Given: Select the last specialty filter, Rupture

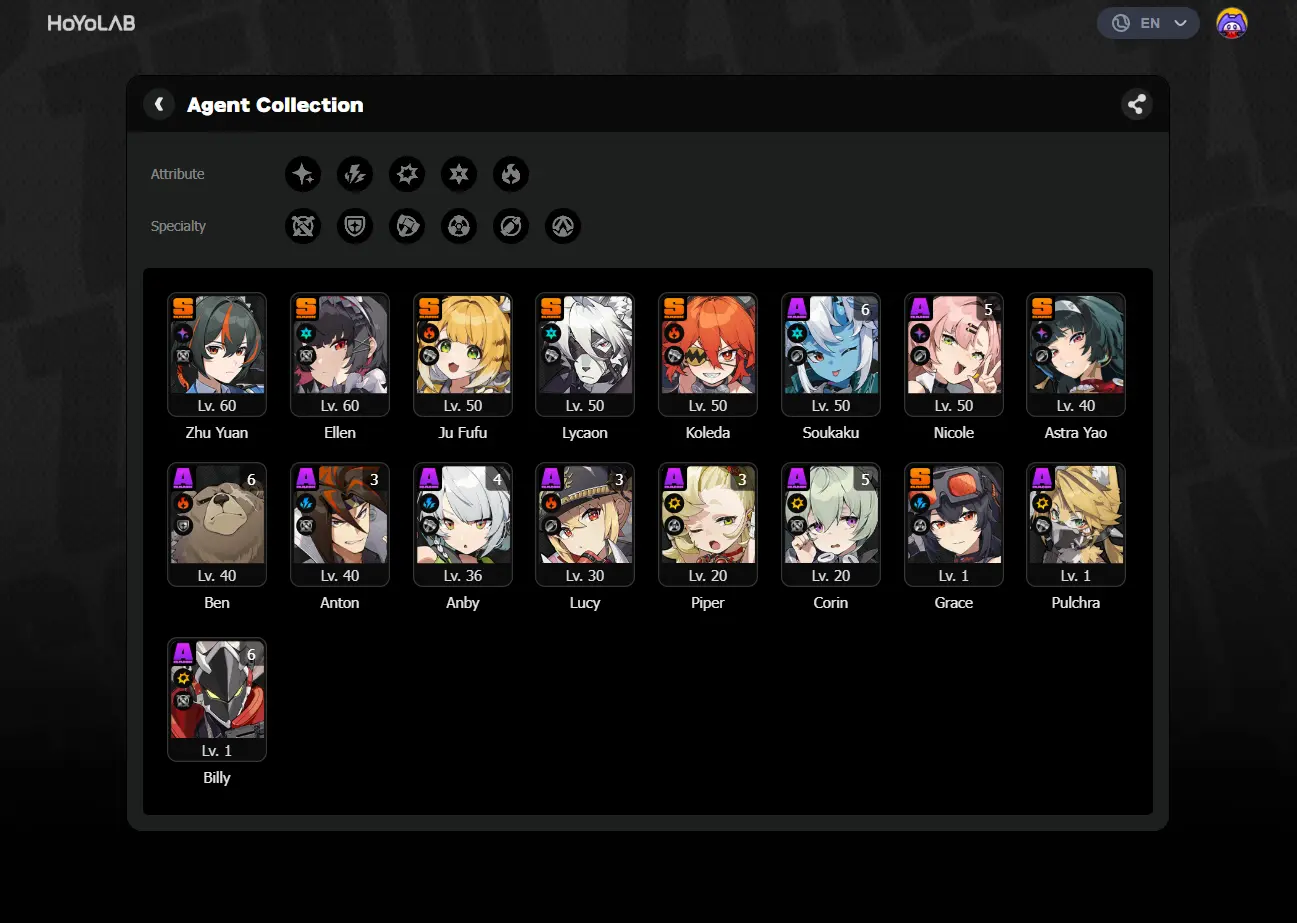Looking at the screenshot, I should coord(563,226).
